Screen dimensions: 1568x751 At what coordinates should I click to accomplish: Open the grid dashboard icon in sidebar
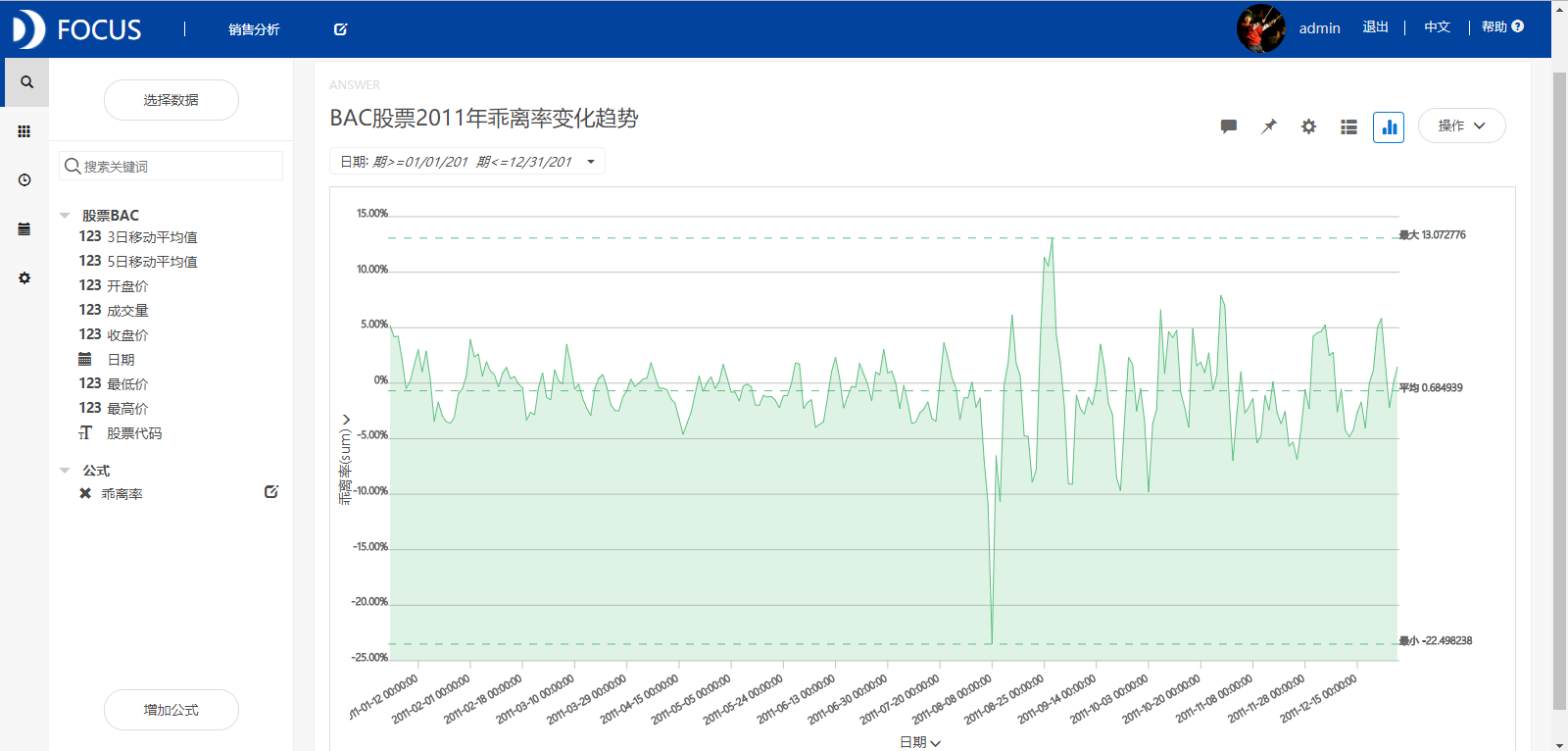pos(24,131)
